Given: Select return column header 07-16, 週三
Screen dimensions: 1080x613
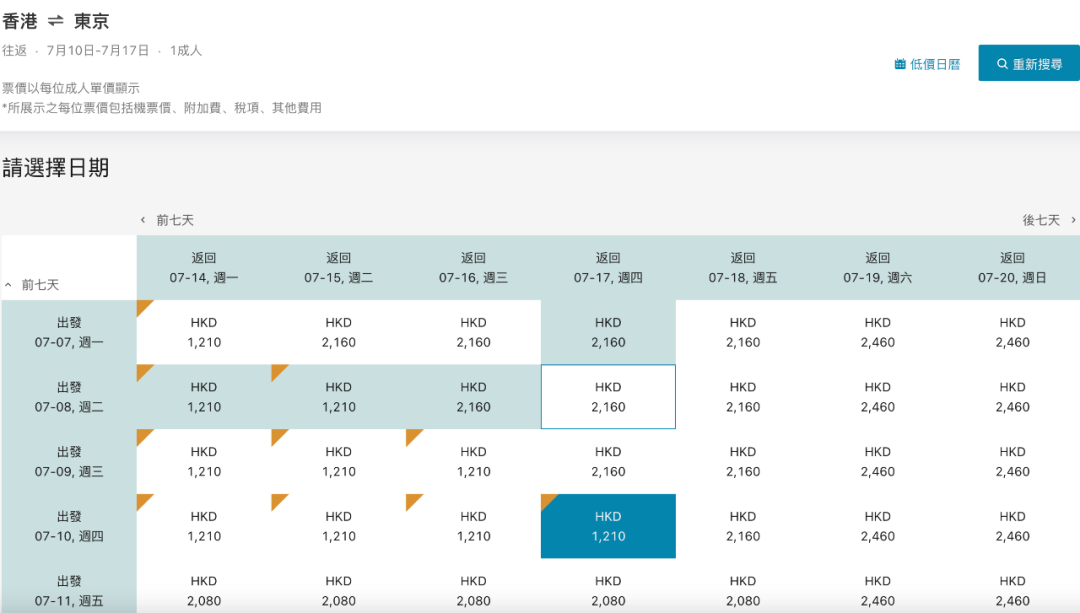Looking at the screenshot, I should tap(473, 268).
